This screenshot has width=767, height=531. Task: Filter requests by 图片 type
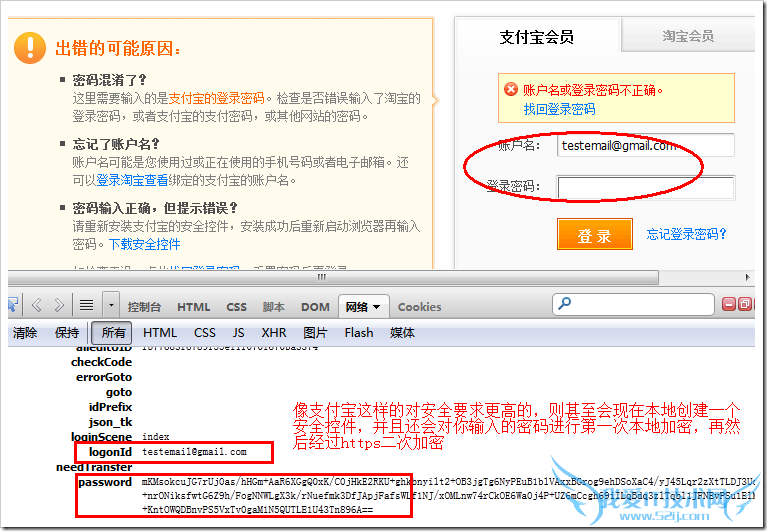click(315, 333)
